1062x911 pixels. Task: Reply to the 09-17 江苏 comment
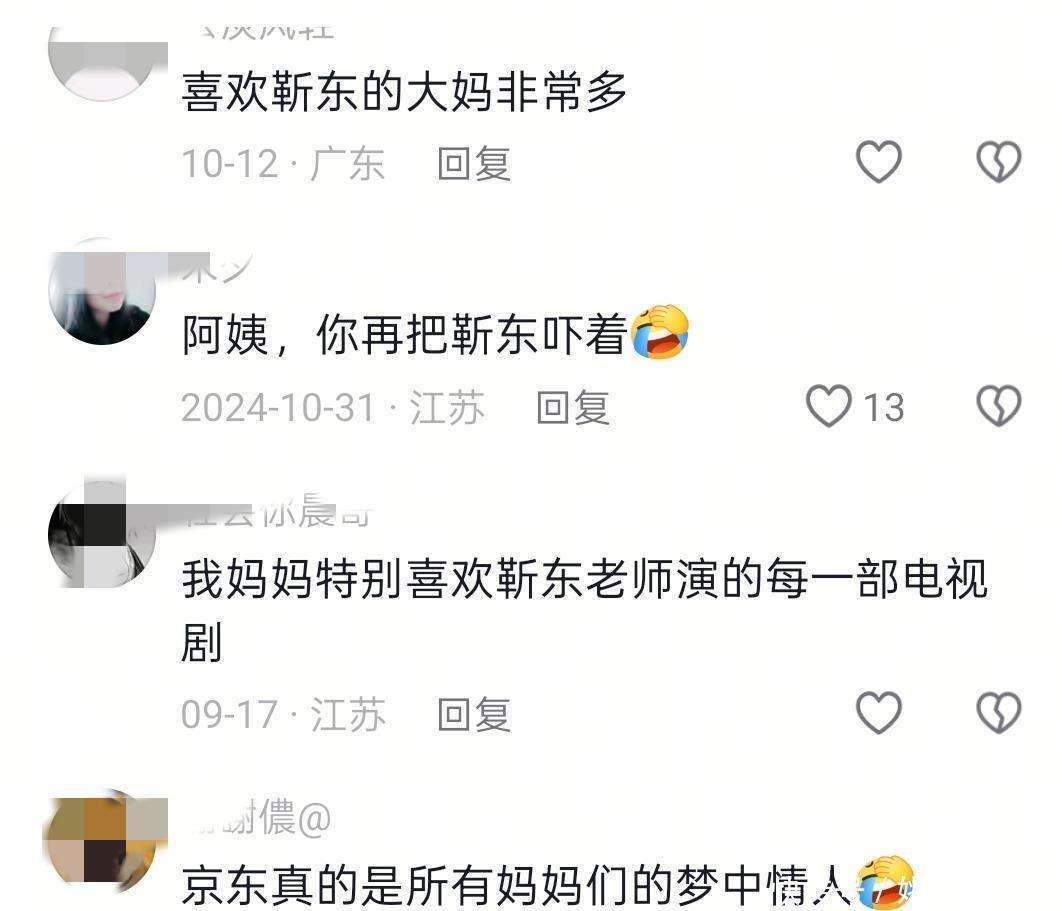473,715
